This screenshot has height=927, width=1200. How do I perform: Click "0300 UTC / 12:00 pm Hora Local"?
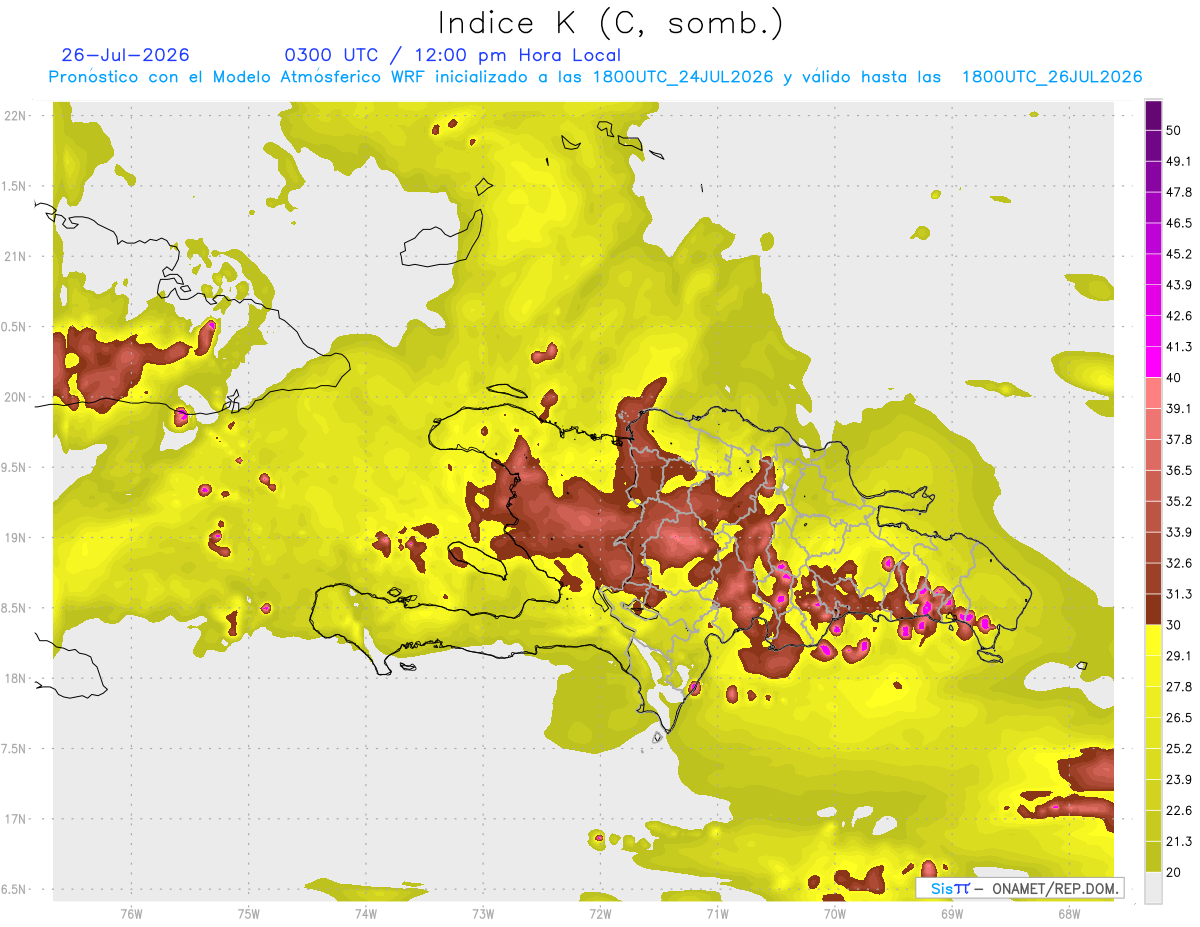452,55
